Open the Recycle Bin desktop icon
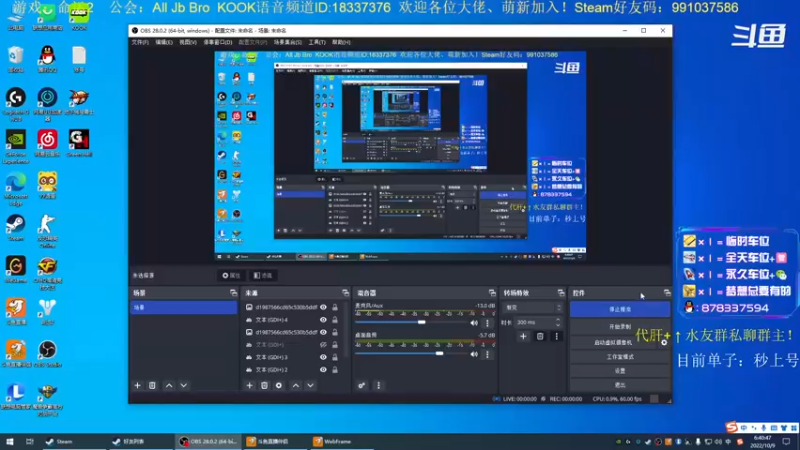Viewport: 800px width, 450px height. click(x=16, y=60)
